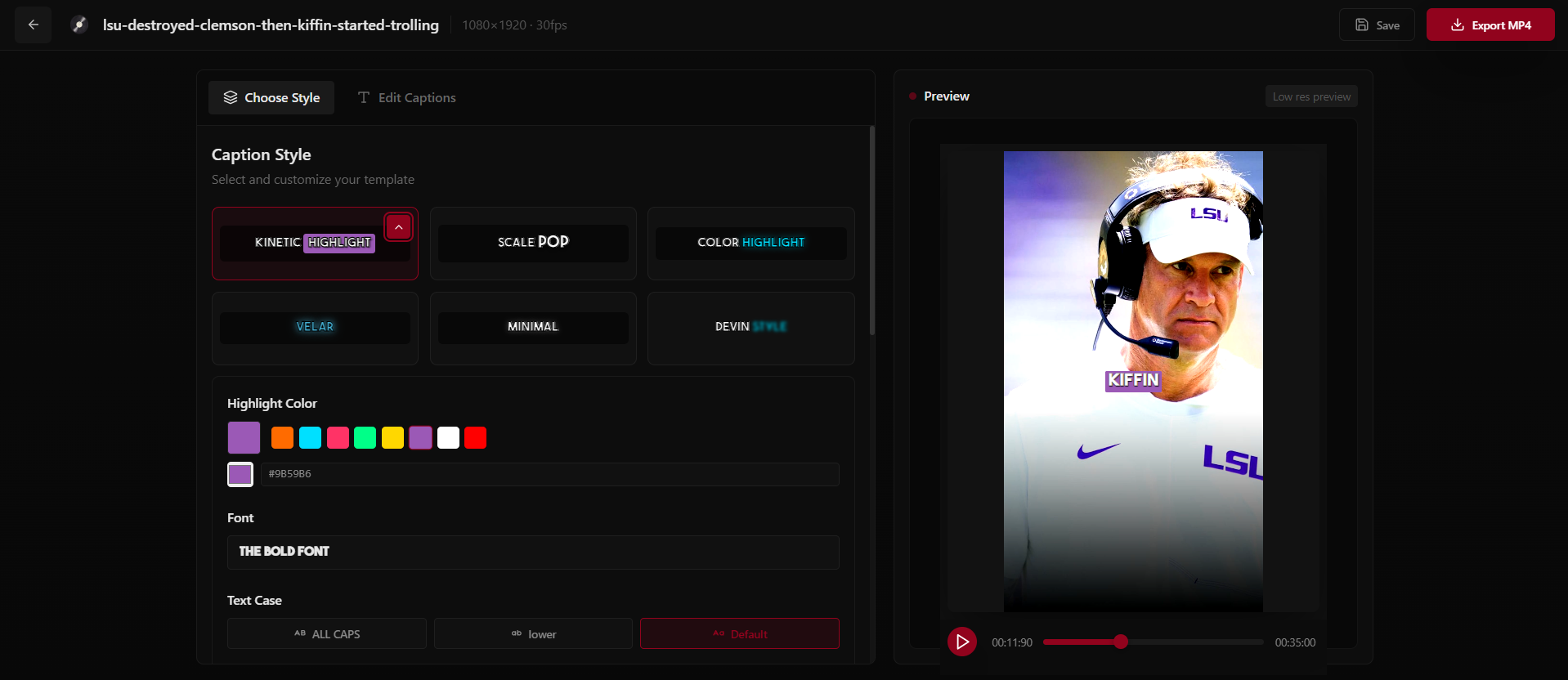This screenshot has width=1568, height=680.
Task: Choose the Devin Style caption template
Action: tap(751, 328)
